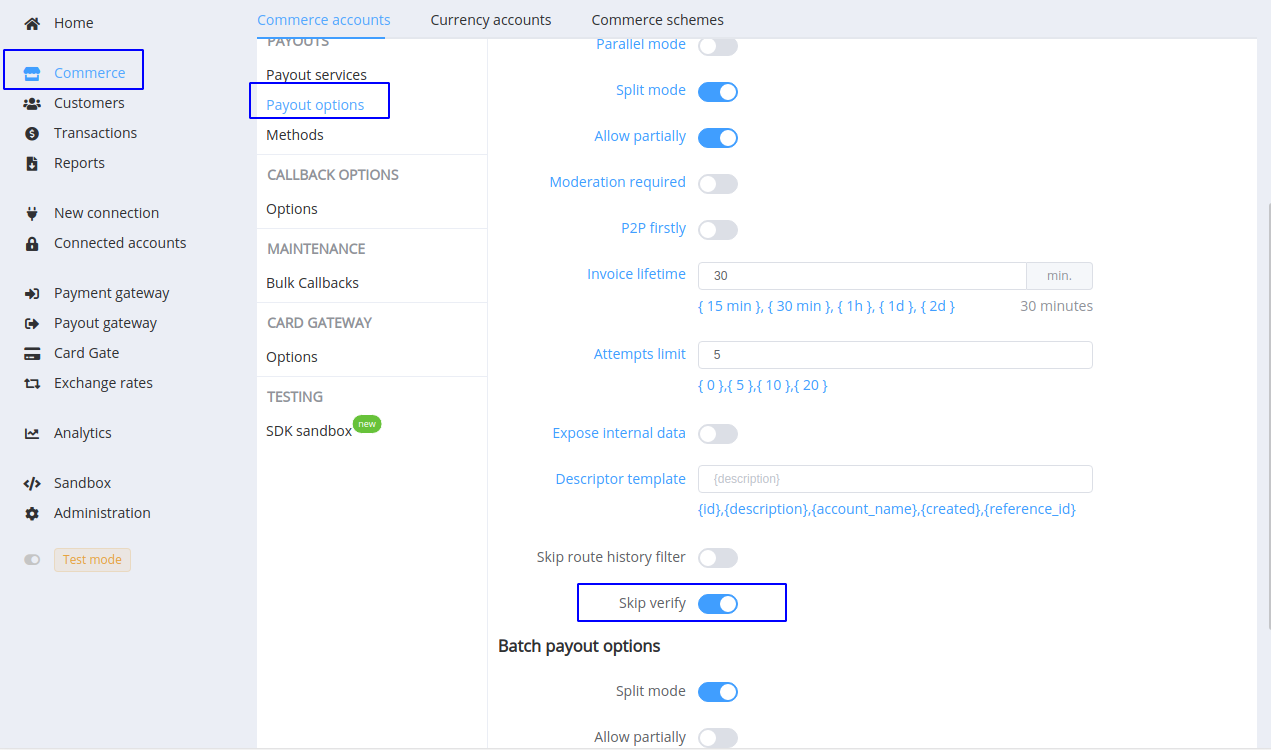Screen dimensions: 1271x750
Task: Toggle the Test mode switch in sidebar
Action: (32, 560)
